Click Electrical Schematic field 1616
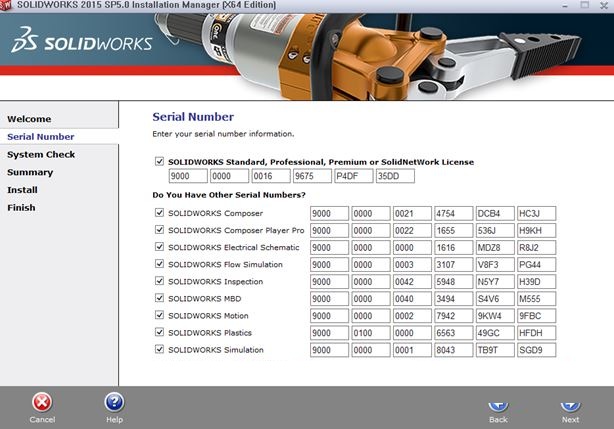The width and height of the screenshot is (614, 429). click(x=454, y=248)
